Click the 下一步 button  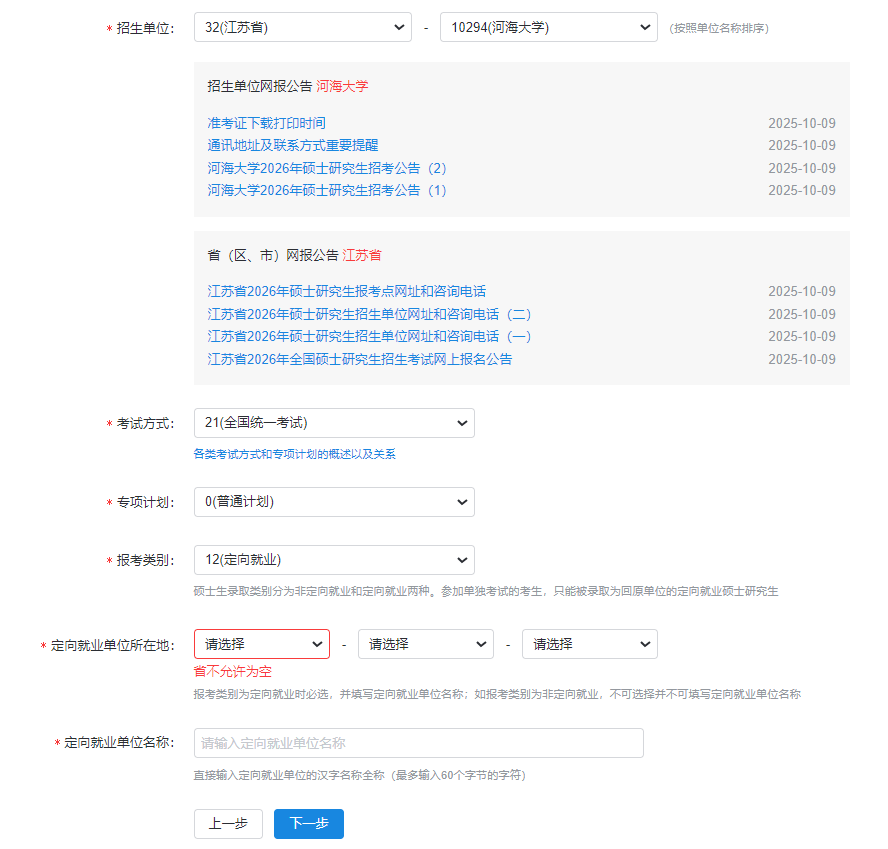[x=308, y=823]
